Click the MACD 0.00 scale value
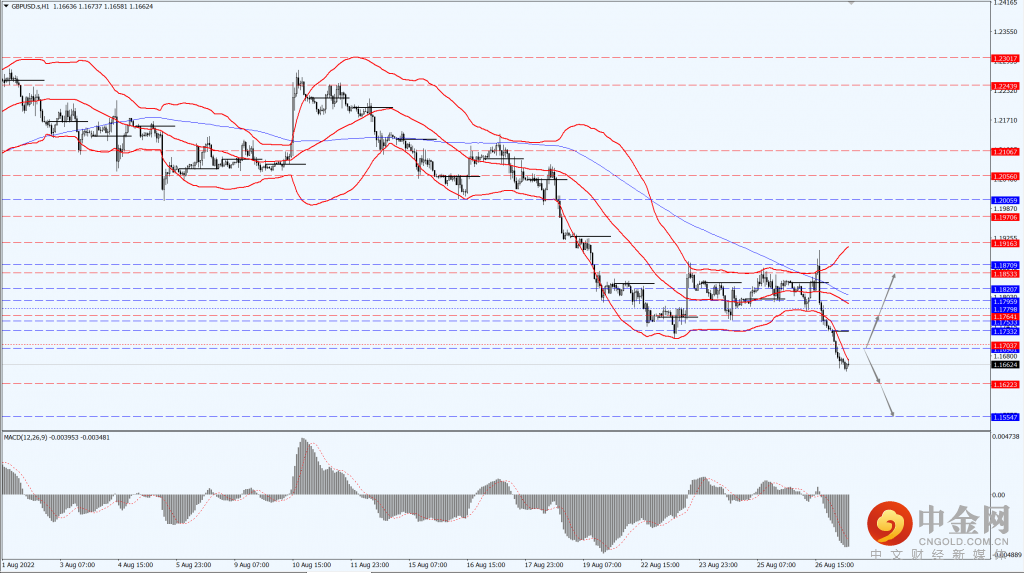The width and height of the screenshot is (1024, 573). (x=999, y=495)
